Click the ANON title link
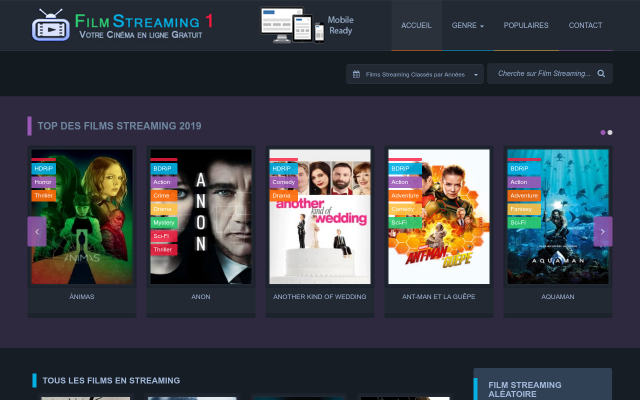Screen dimensions: 640x400 point(201,297)
